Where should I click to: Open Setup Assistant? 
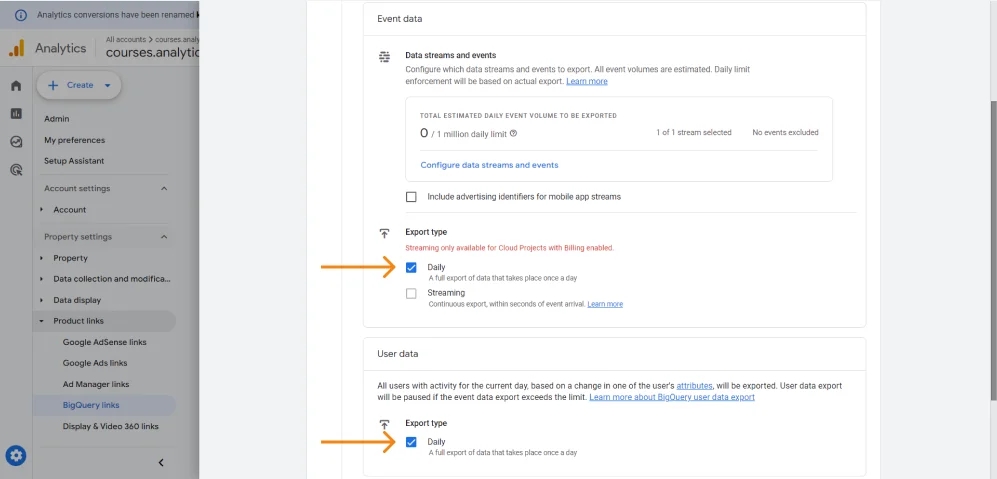pos(74,161)
